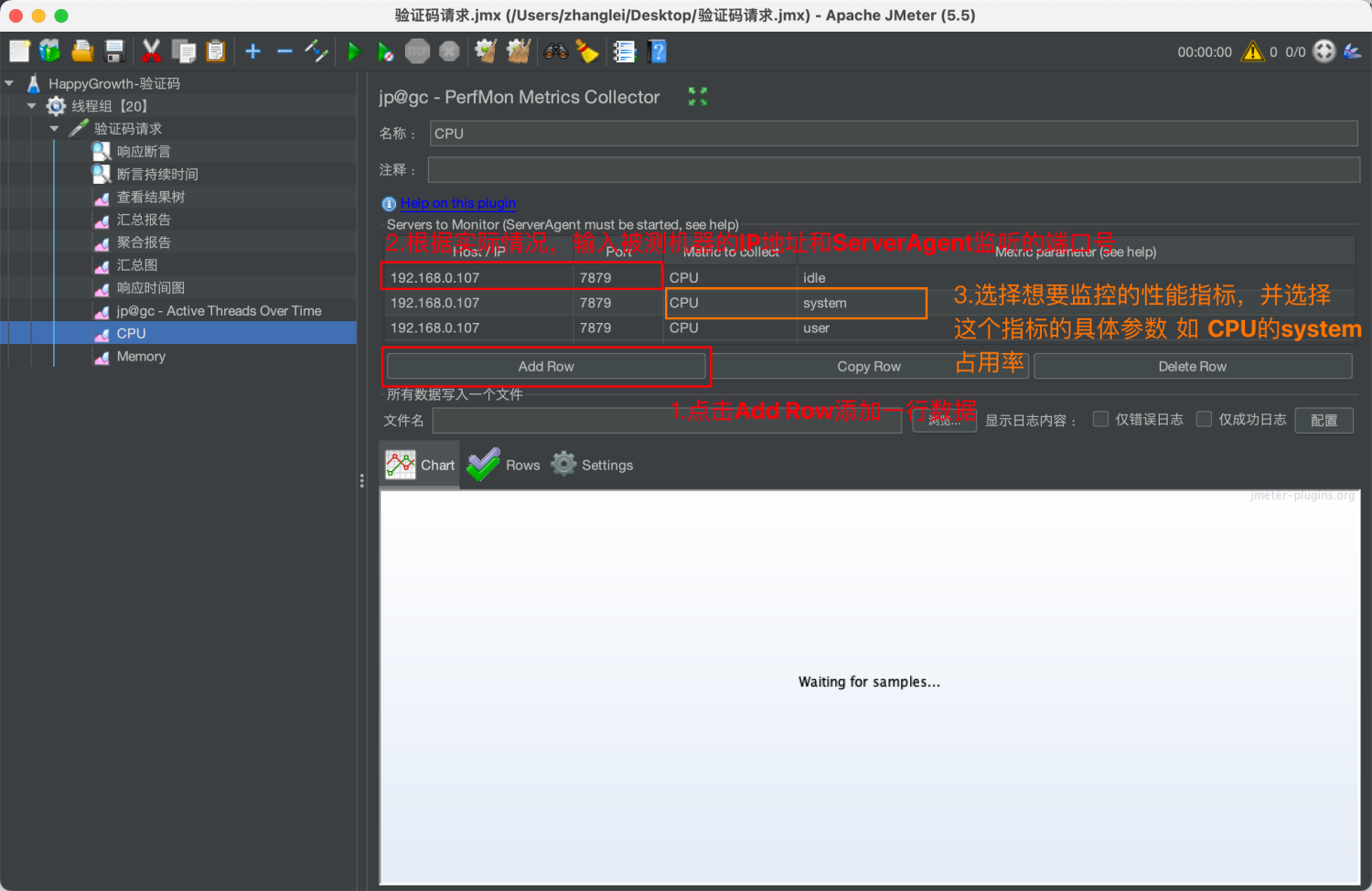This screenshot has width=1372, height=891.
Task: Click the remote engine globe icon
Action: (1324, 51)
